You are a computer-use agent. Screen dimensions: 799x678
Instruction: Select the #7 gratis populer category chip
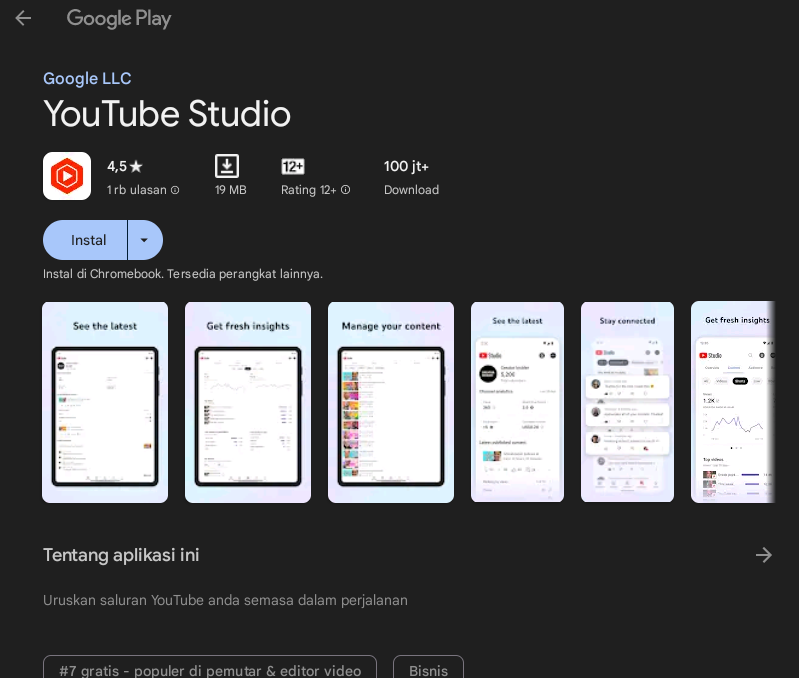point(210,670)
